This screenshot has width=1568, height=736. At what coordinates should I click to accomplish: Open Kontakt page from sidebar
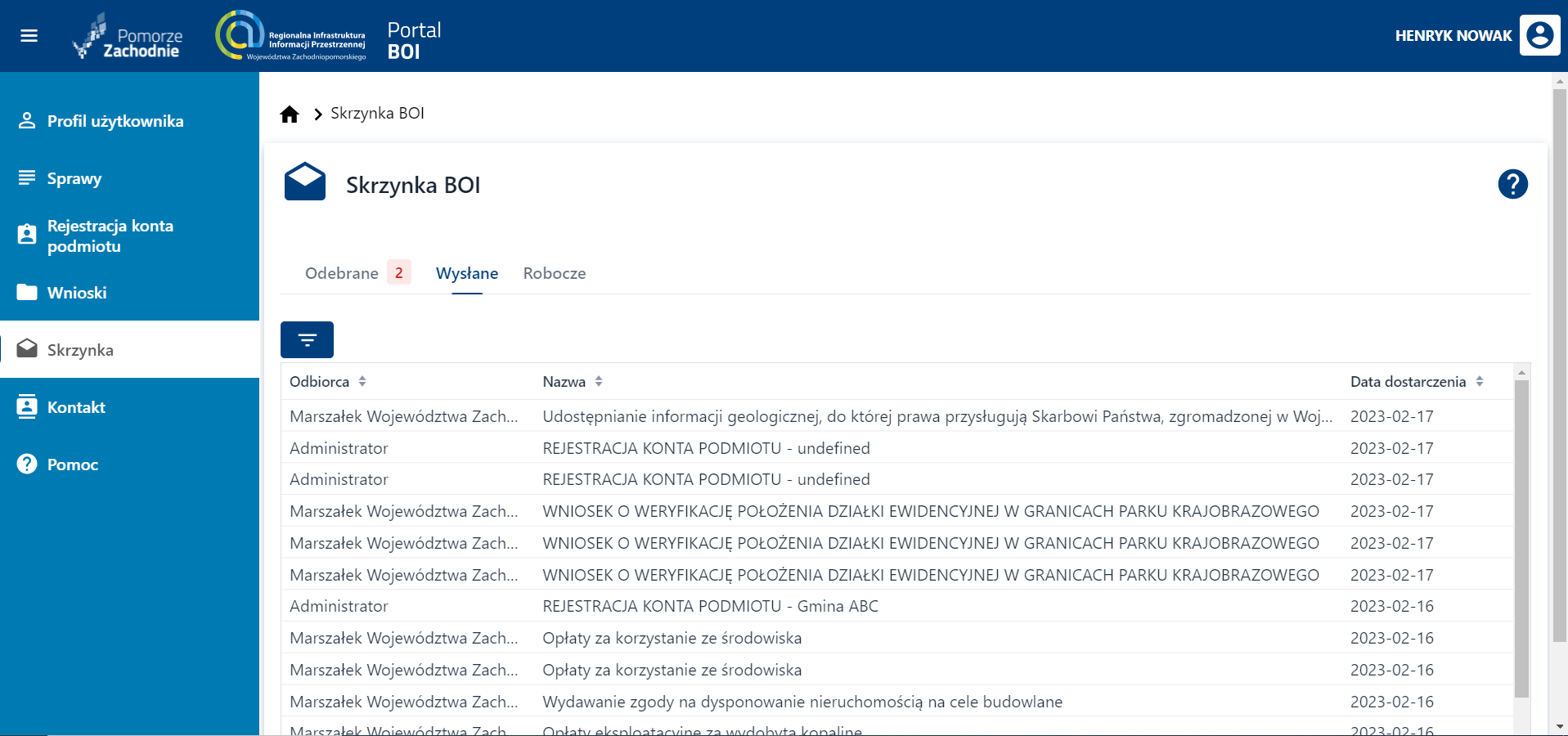point(76,407)
